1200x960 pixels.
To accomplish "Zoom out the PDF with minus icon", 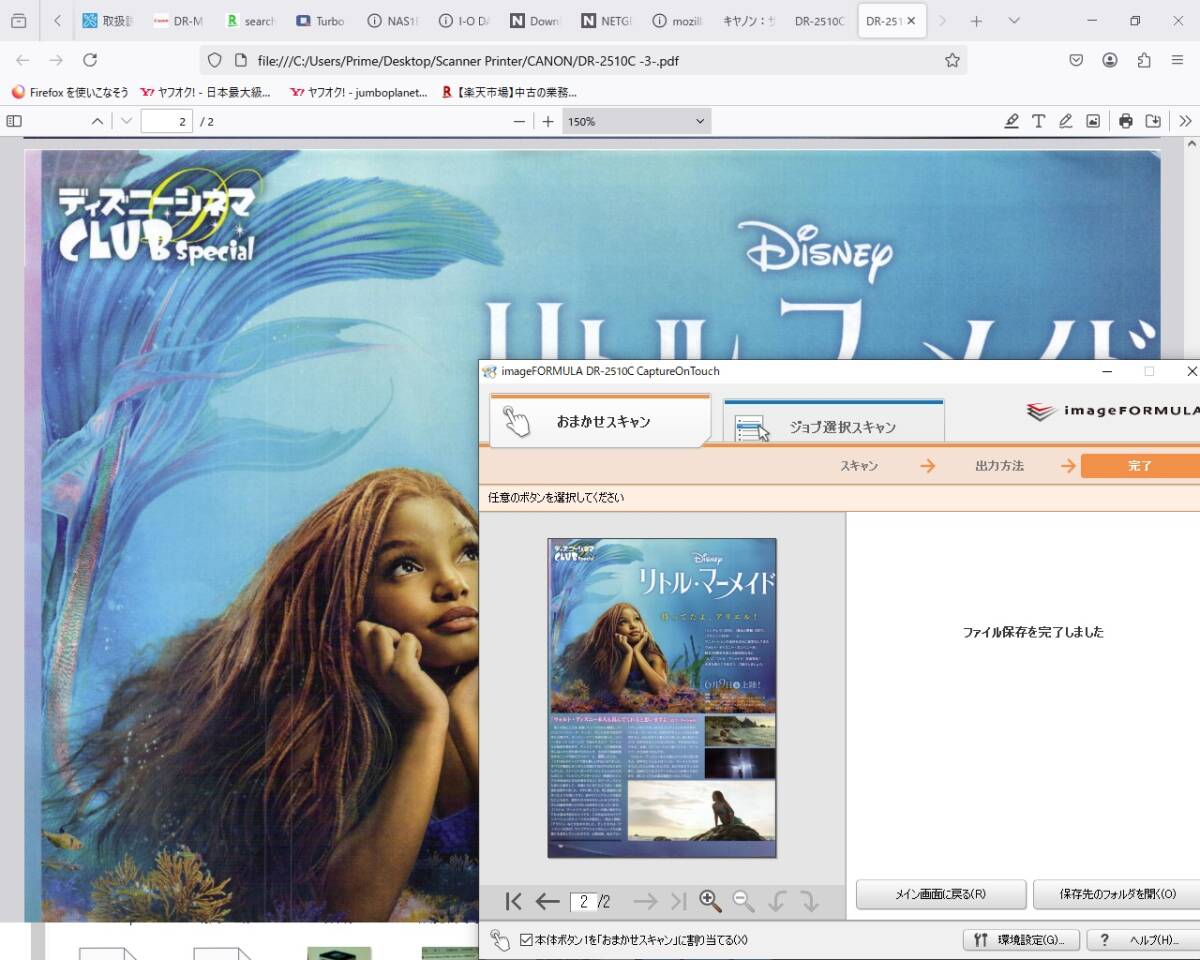I will point(519,121).
